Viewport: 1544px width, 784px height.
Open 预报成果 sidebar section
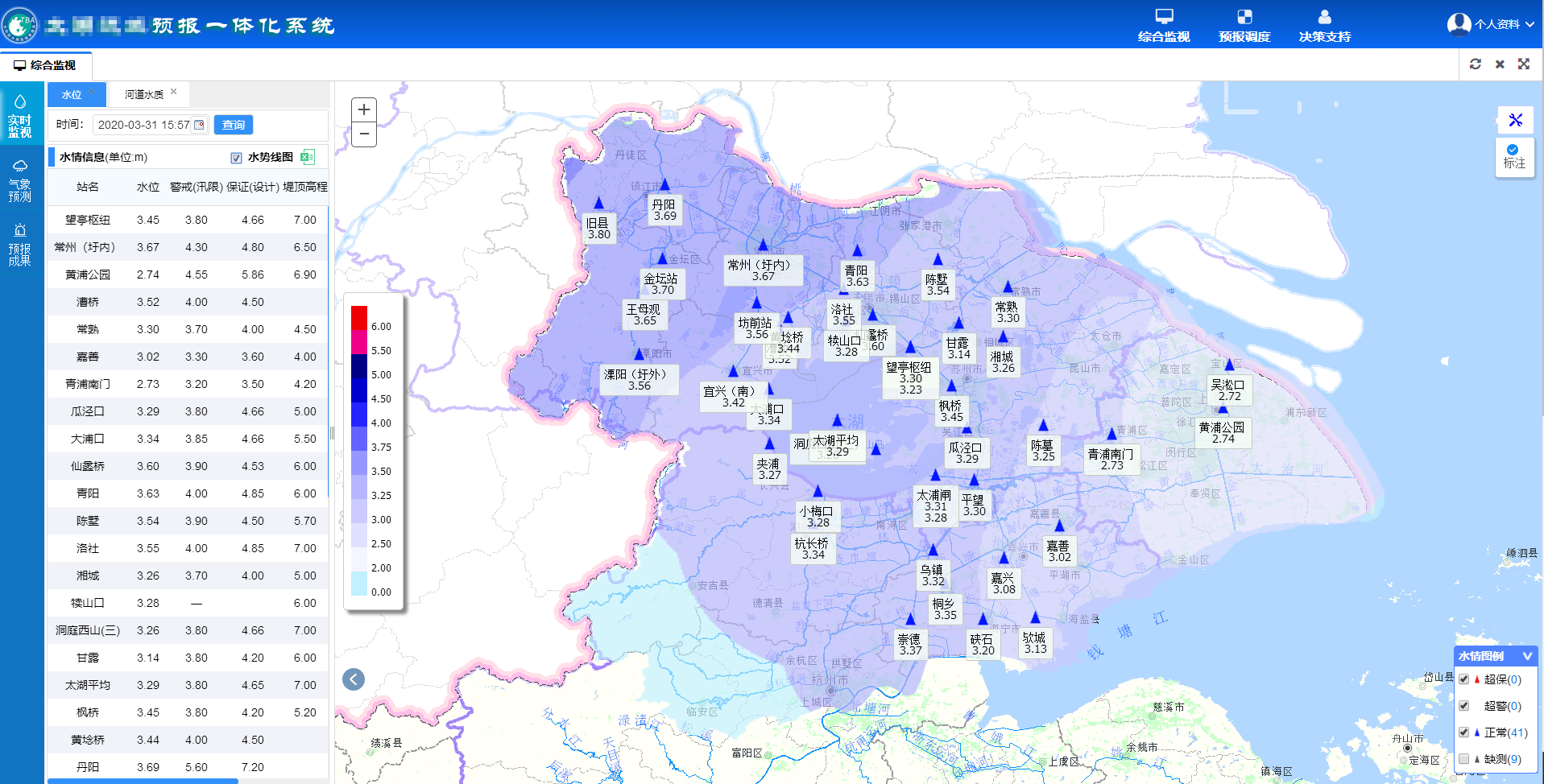(x=20, y=245)
